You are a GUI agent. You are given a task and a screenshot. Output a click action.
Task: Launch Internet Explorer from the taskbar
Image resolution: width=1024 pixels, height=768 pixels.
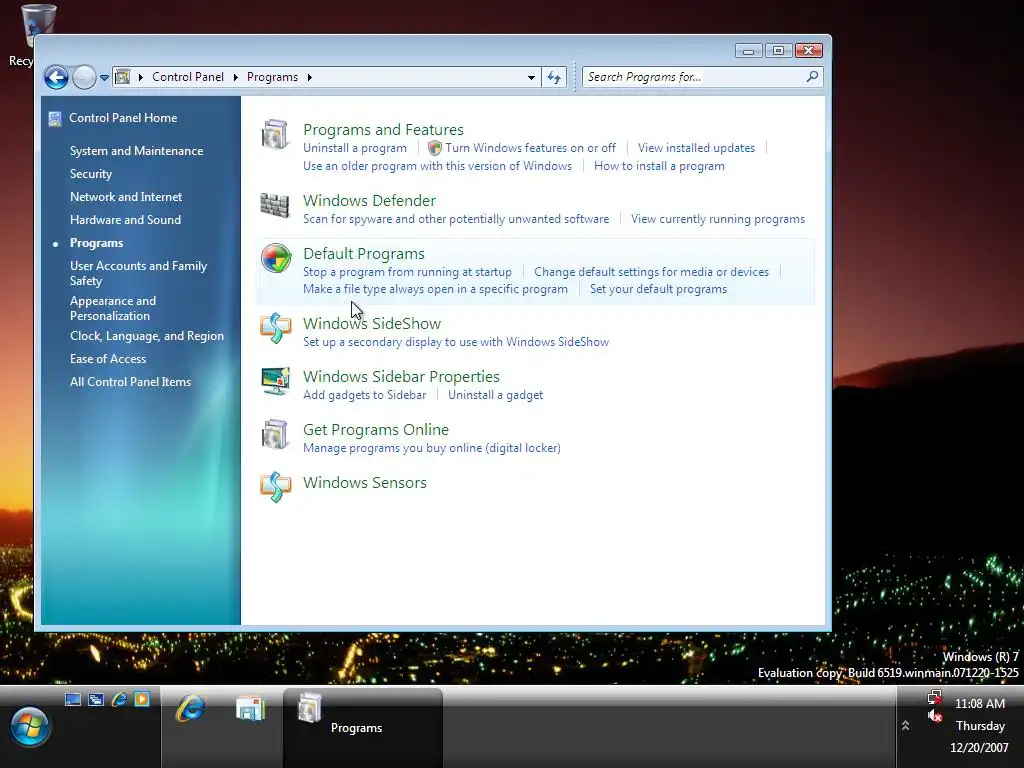pos(191,709)
